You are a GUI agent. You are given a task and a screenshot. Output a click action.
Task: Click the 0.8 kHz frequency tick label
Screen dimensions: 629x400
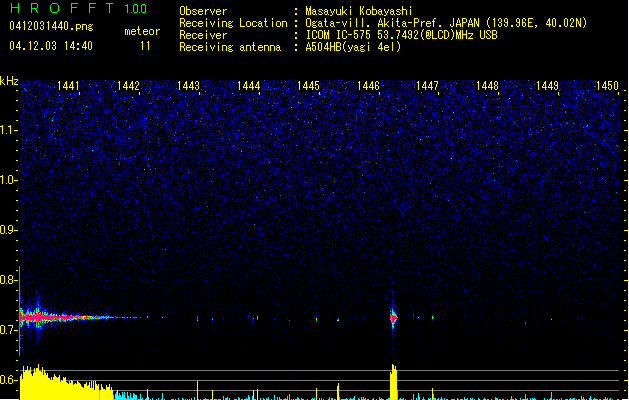tap(8, 280)
